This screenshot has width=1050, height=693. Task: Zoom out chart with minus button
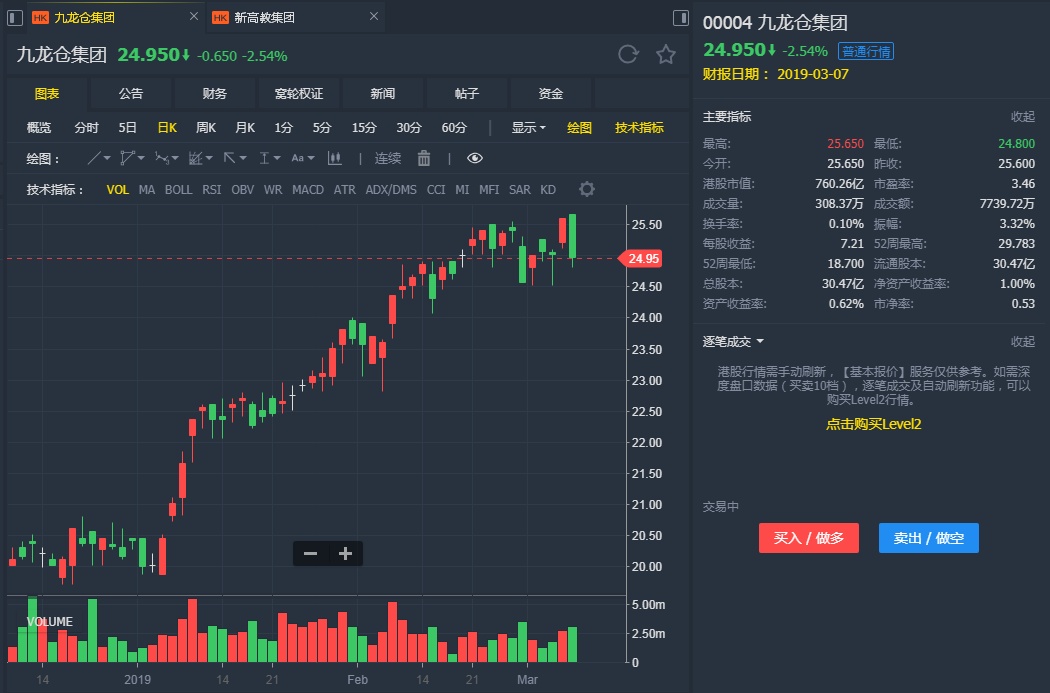310,554
